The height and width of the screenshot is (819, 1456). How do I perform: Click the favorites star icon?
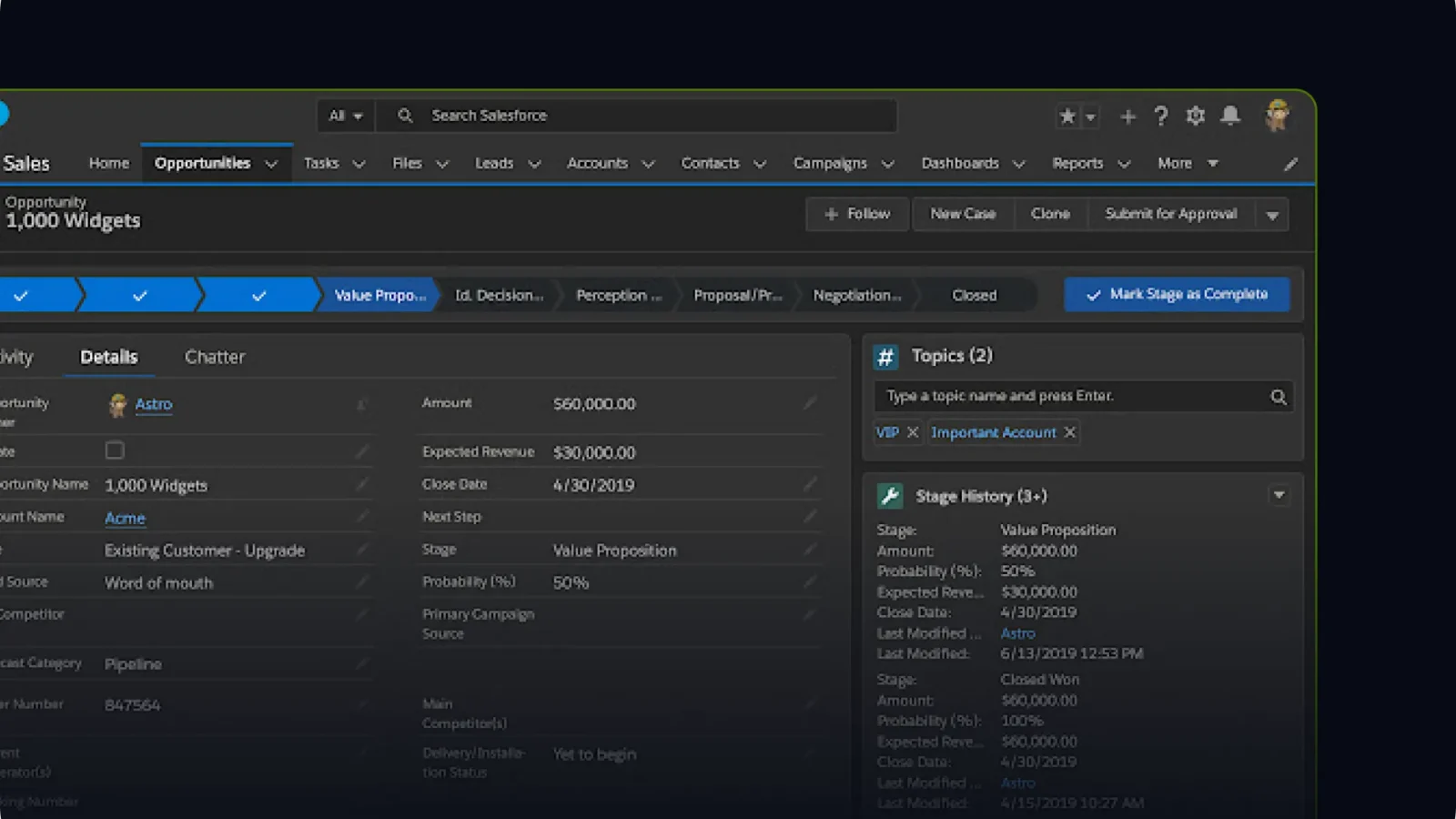pyautogui.click(x=1067, y=116)
